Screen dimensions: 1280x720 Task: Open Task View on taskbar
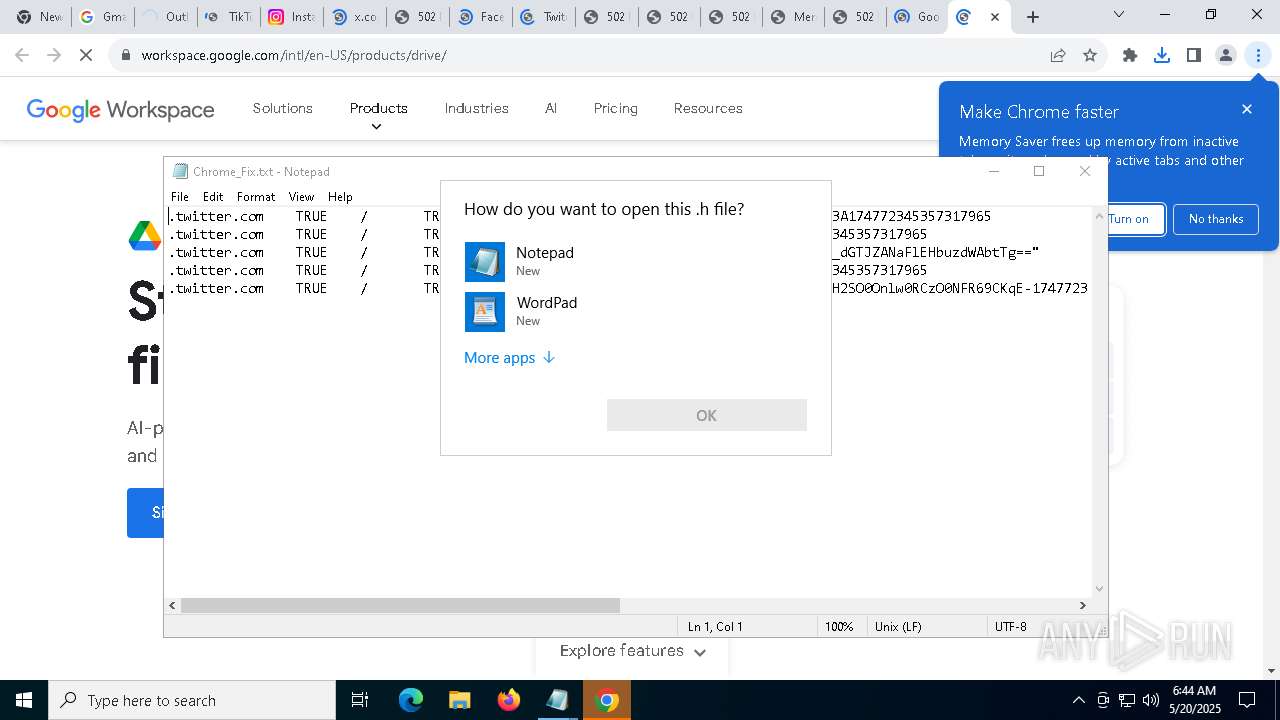tap(360, 700)
